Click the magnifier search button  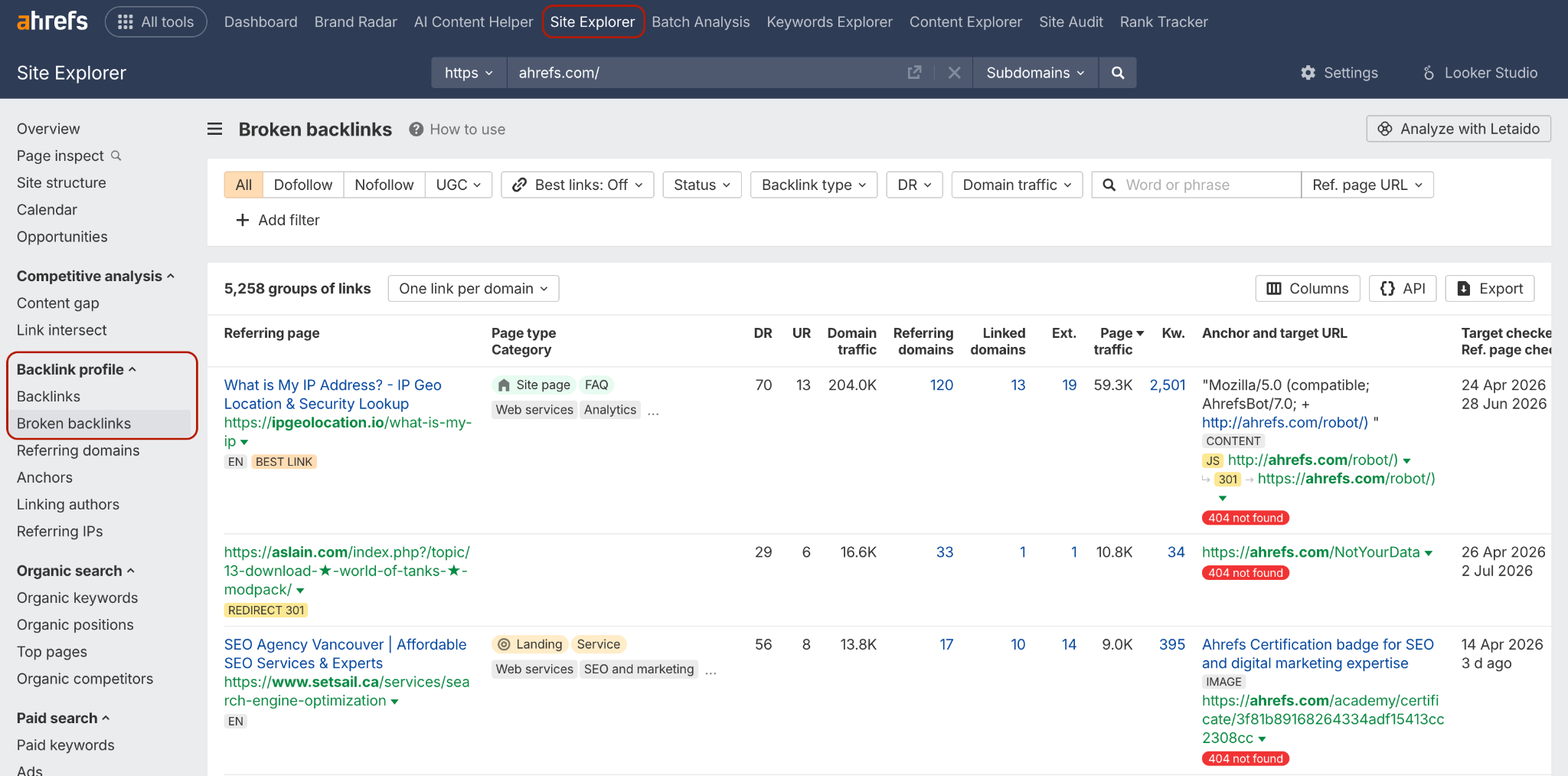point(1118,73)
